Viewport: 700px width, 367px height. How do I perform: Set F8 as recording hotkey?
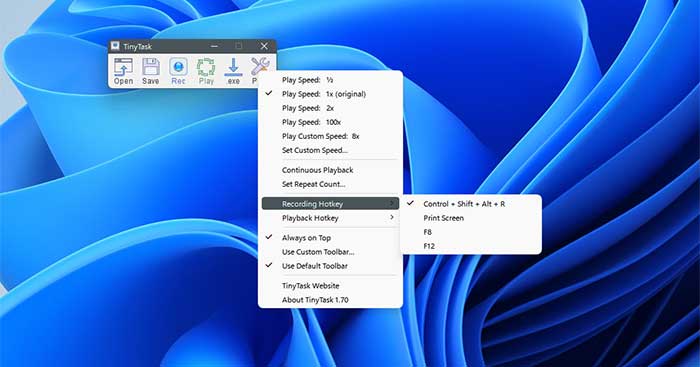[x=471, y=232]
